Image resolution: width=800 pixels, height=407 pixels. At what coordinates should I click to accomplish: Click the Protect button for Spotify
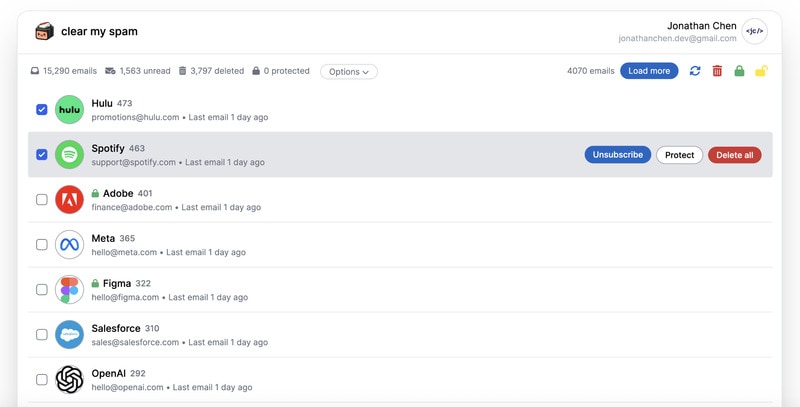(x=679, y=155)
